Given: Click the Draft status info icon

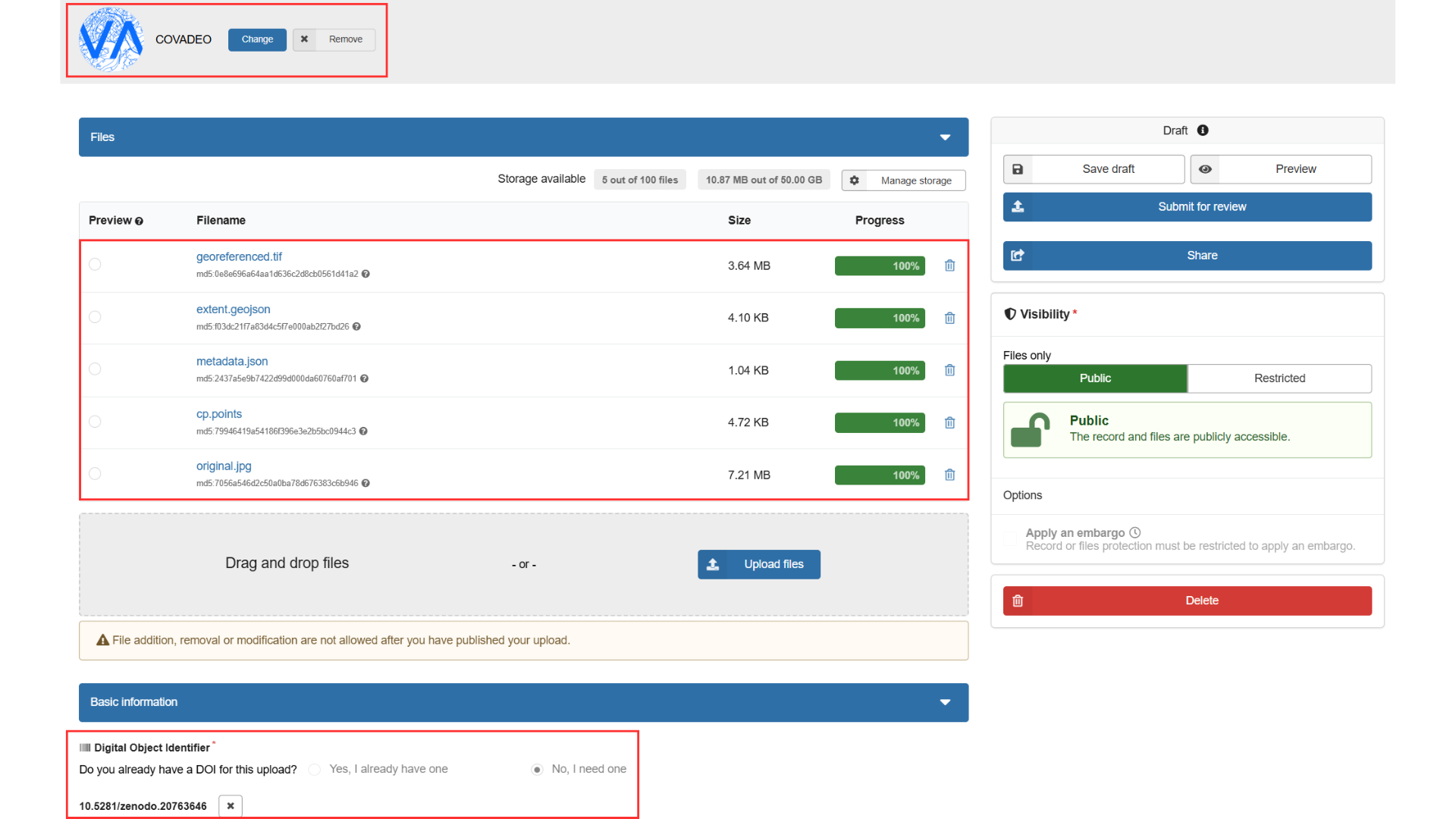Looking at the screenshot, I should 1203,130.
